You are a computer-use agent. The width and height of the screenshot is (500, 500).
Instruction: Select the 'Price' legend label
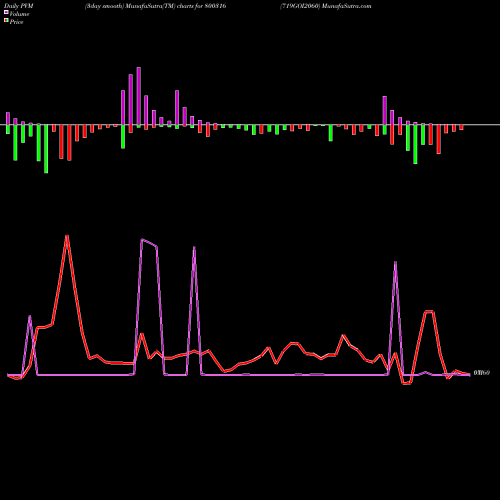(16, 22)
